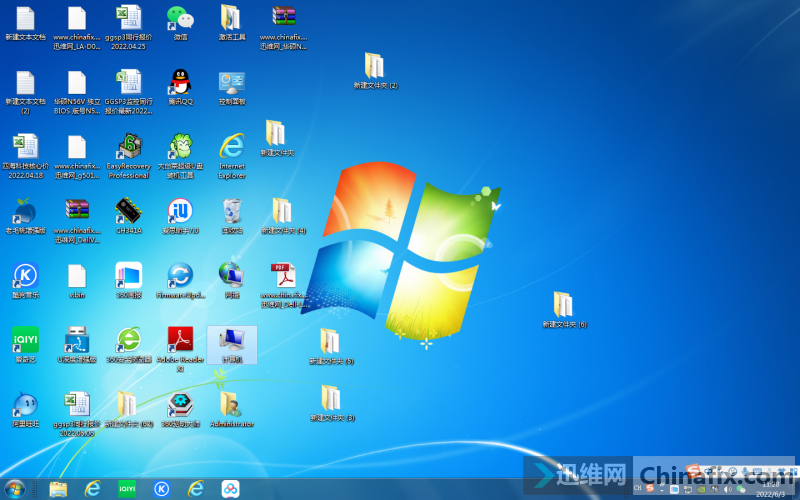Select the Excel file GGSP3监控同行报价最新2022
The height and width of the screenshot is (500, 800).
129,91
